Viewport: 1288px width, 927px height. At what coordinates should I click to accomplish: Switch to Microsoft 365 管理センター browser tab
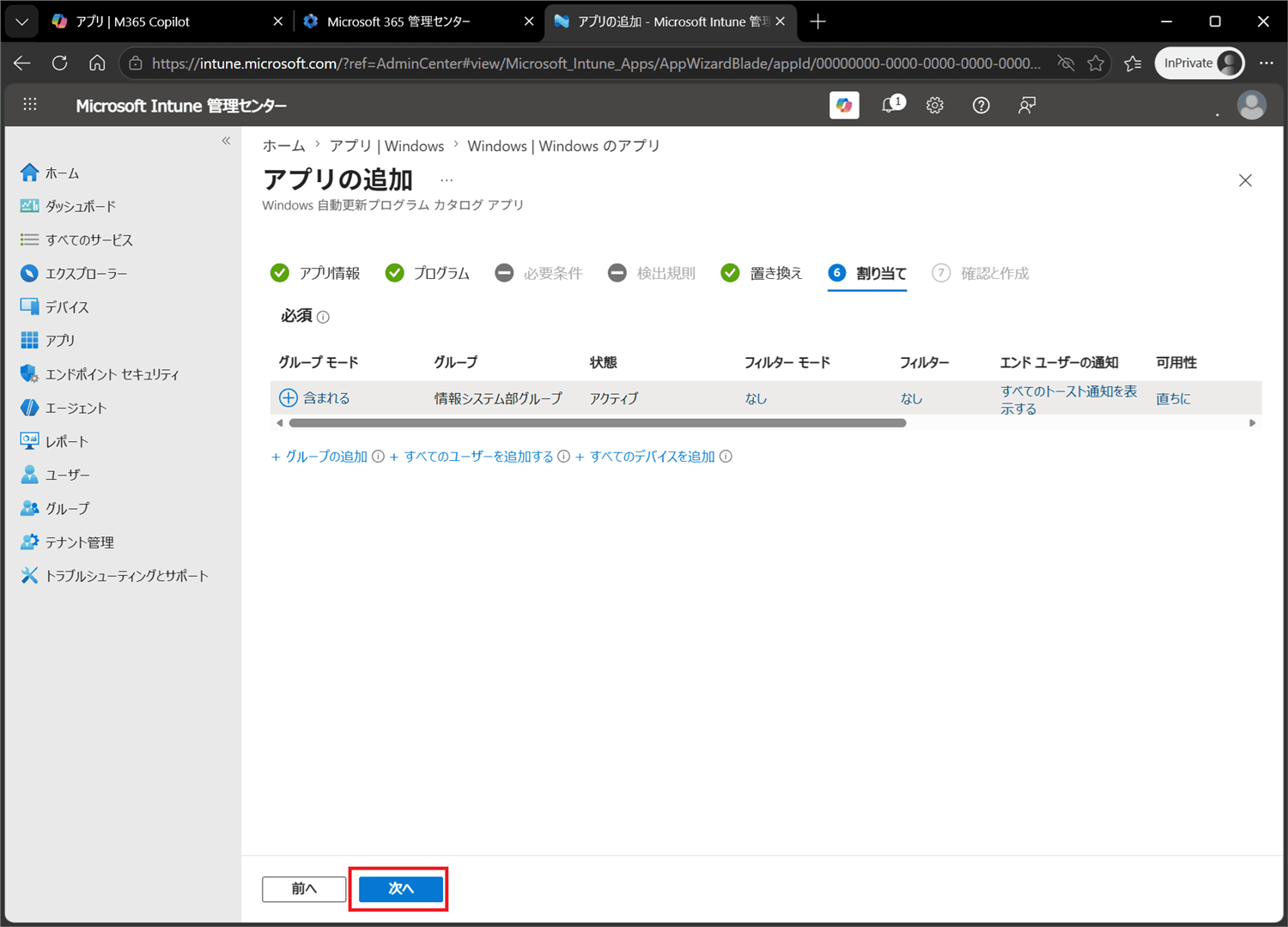click(417, 21)
